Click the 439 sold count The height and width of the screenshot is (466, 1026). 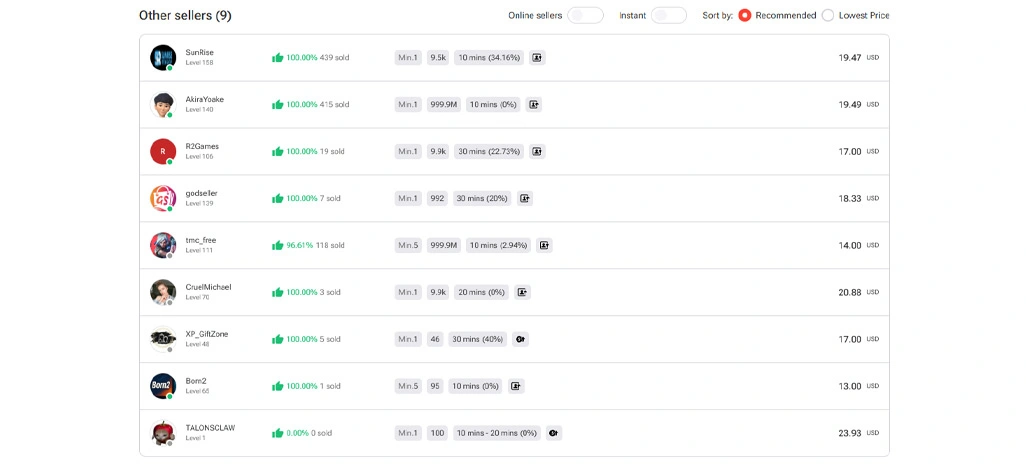[x=334, y=58]
